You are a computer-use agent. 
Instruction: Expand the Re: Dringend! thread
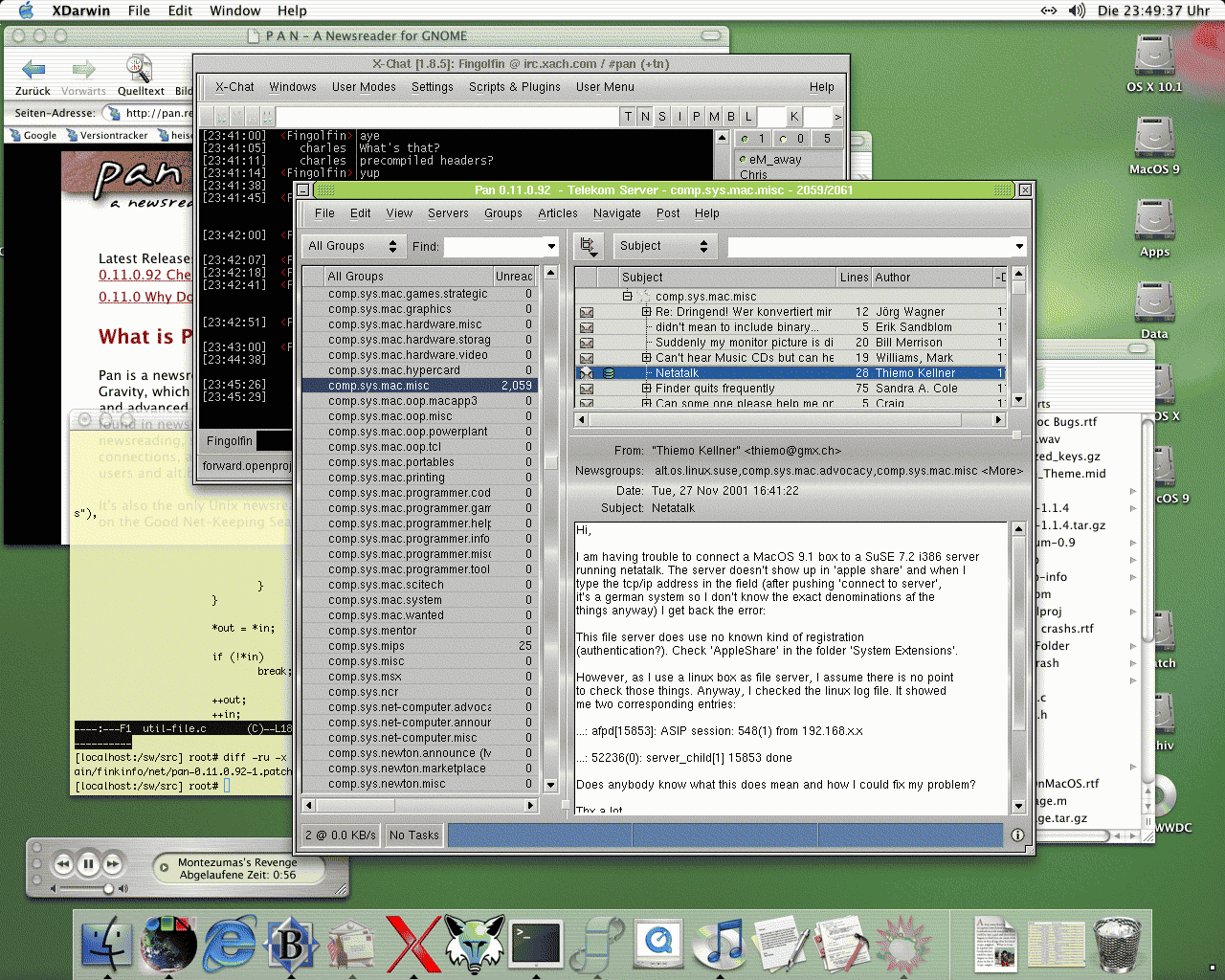646,312
